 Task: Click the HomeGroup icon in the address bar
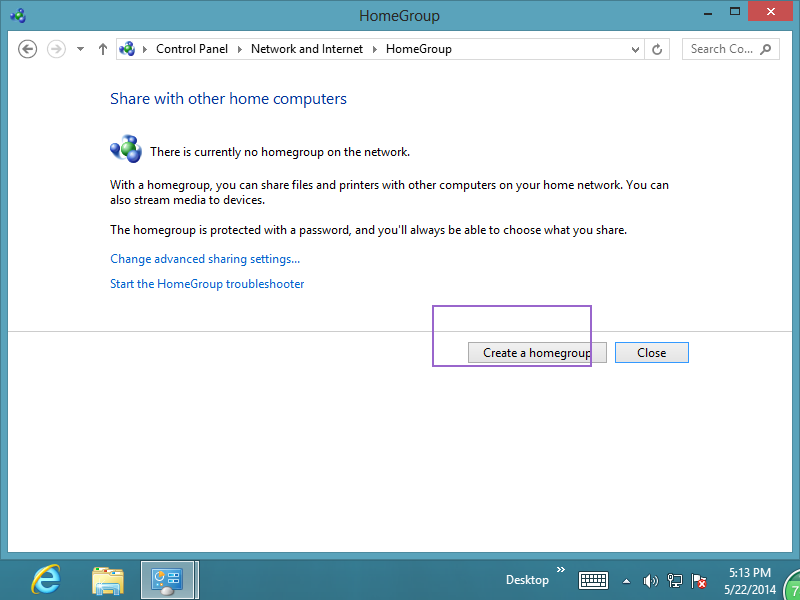point(127,49)
